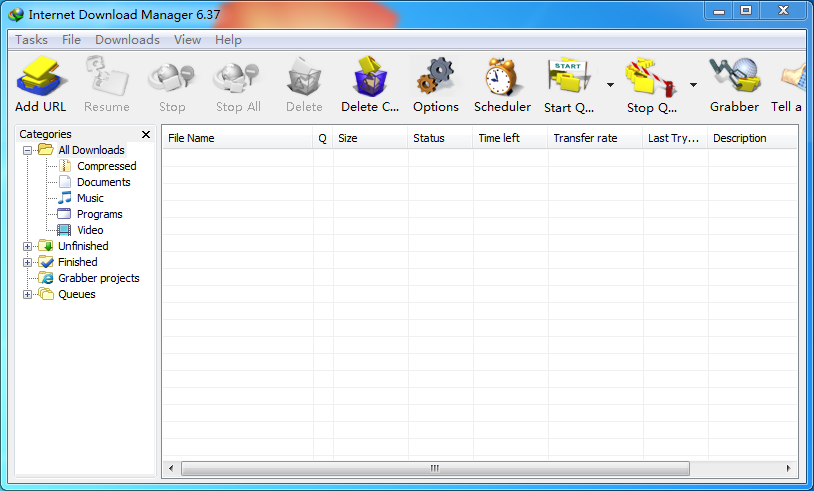Click the Resume toolbar icon
The image size is (814, 491).
(x=106, y=77)
